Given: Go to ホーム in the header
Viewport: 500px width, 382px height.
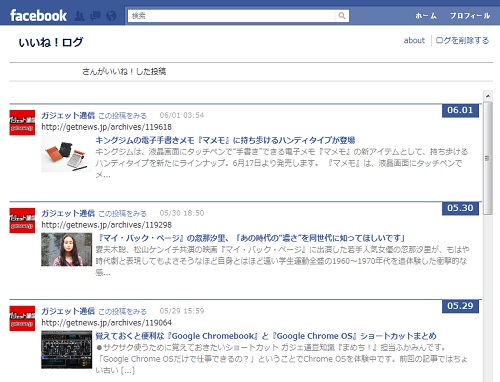Looking at the screenshot, I should click(426, 16).
